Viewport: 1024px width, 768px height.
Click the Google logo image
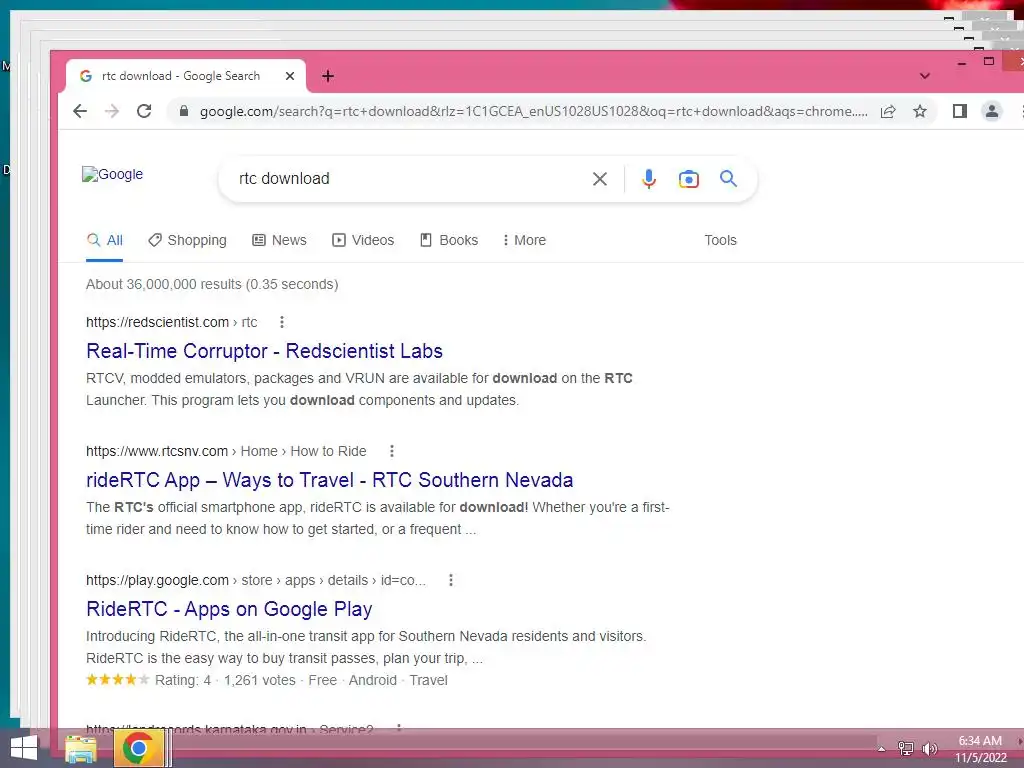(112, 174)
